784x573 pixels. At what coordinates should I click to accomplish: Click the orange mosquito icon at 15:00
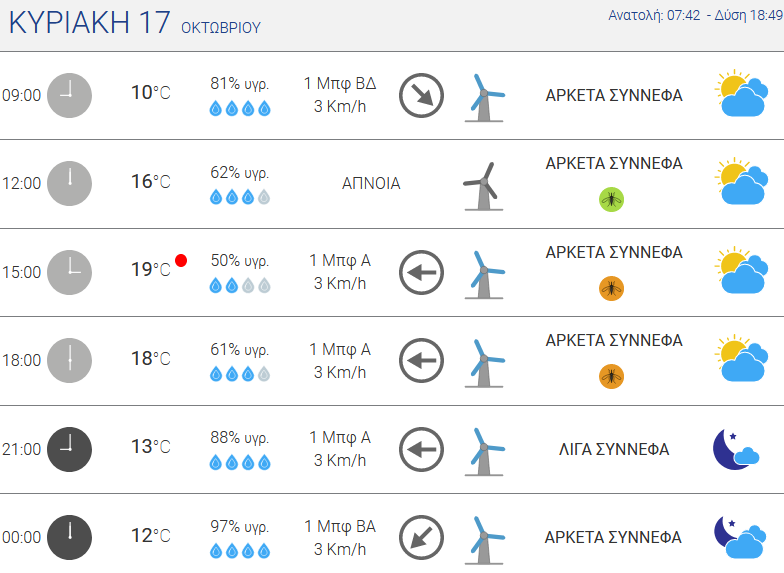point(612,288)
